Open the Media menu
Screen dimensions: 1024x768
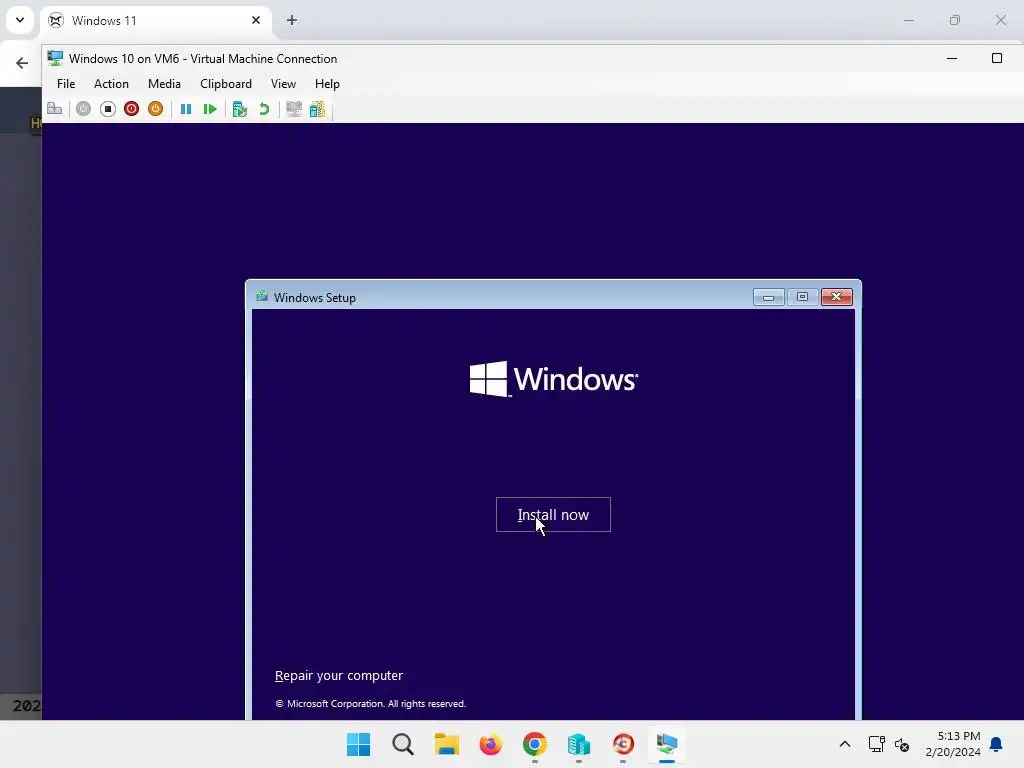[164, 84]
